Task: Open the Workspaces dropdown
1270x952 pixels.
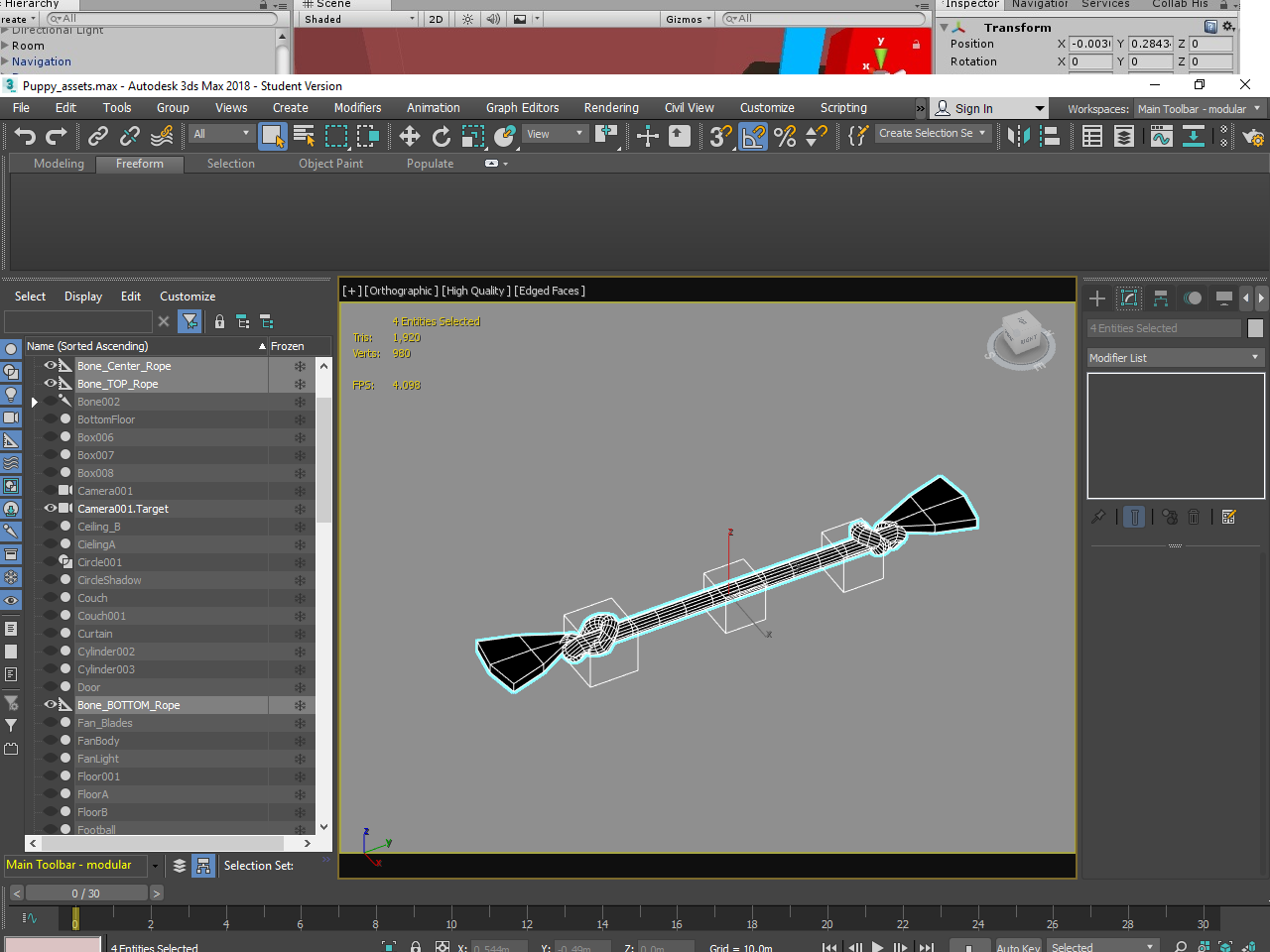Action: pyautogui.click(x=1199, y=109)
